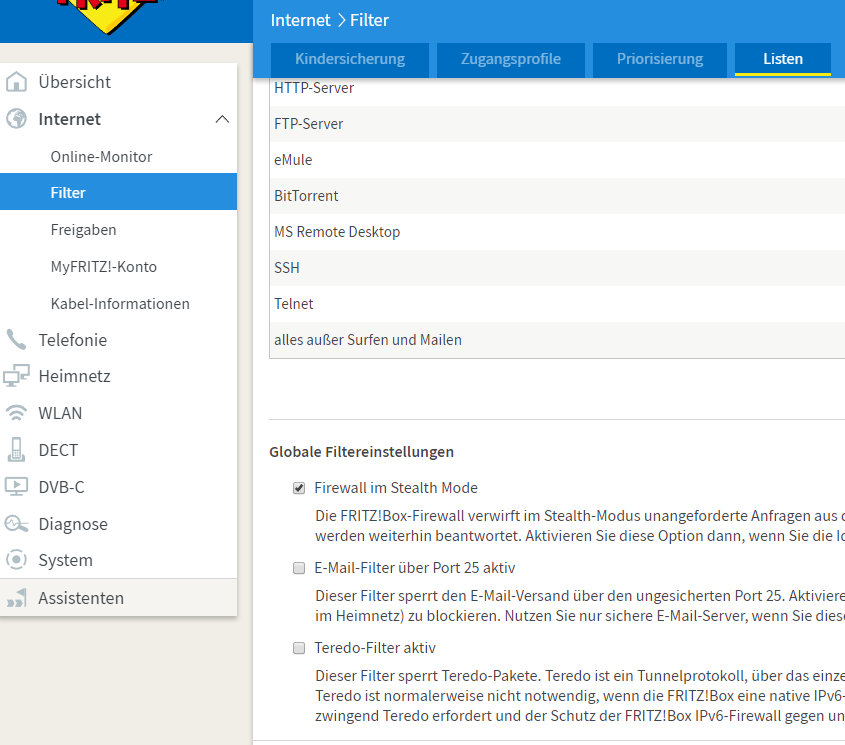
Task: Click the System settings icon
Action: [16, 560]
